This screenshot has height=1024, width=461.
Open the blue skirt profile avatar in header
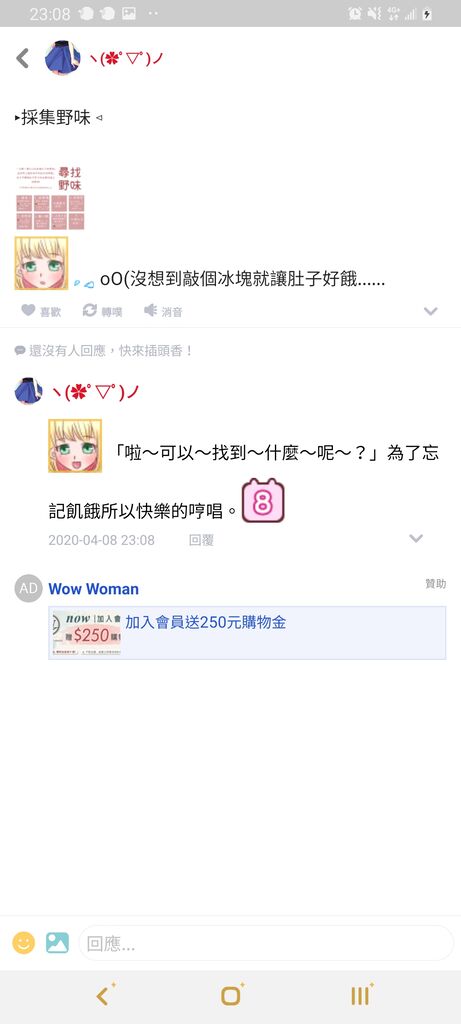point(62,58)
